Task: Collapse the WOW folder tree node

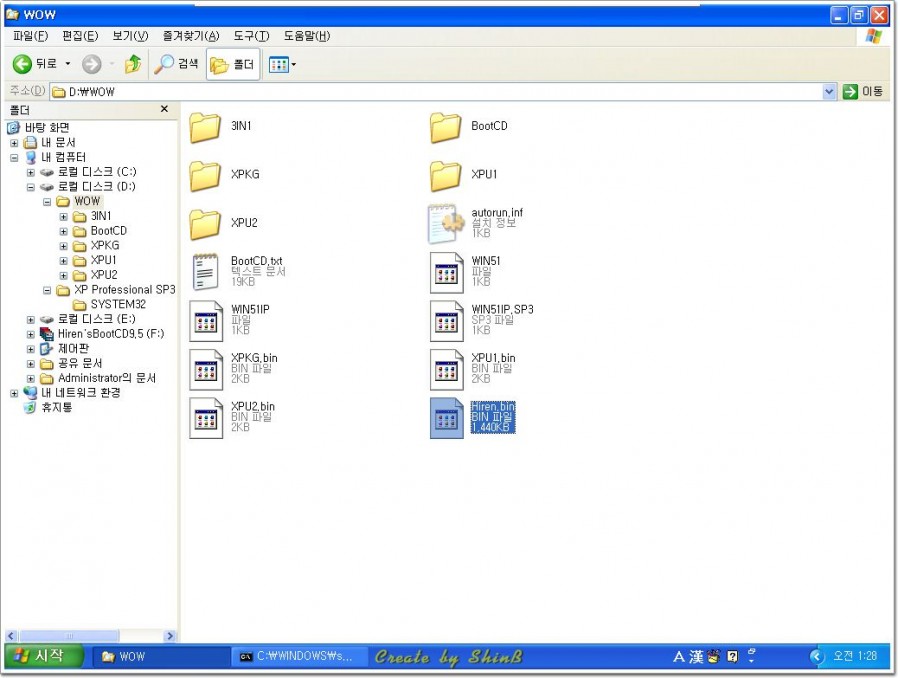Action: pyautogui.click(x=47, y=202)
